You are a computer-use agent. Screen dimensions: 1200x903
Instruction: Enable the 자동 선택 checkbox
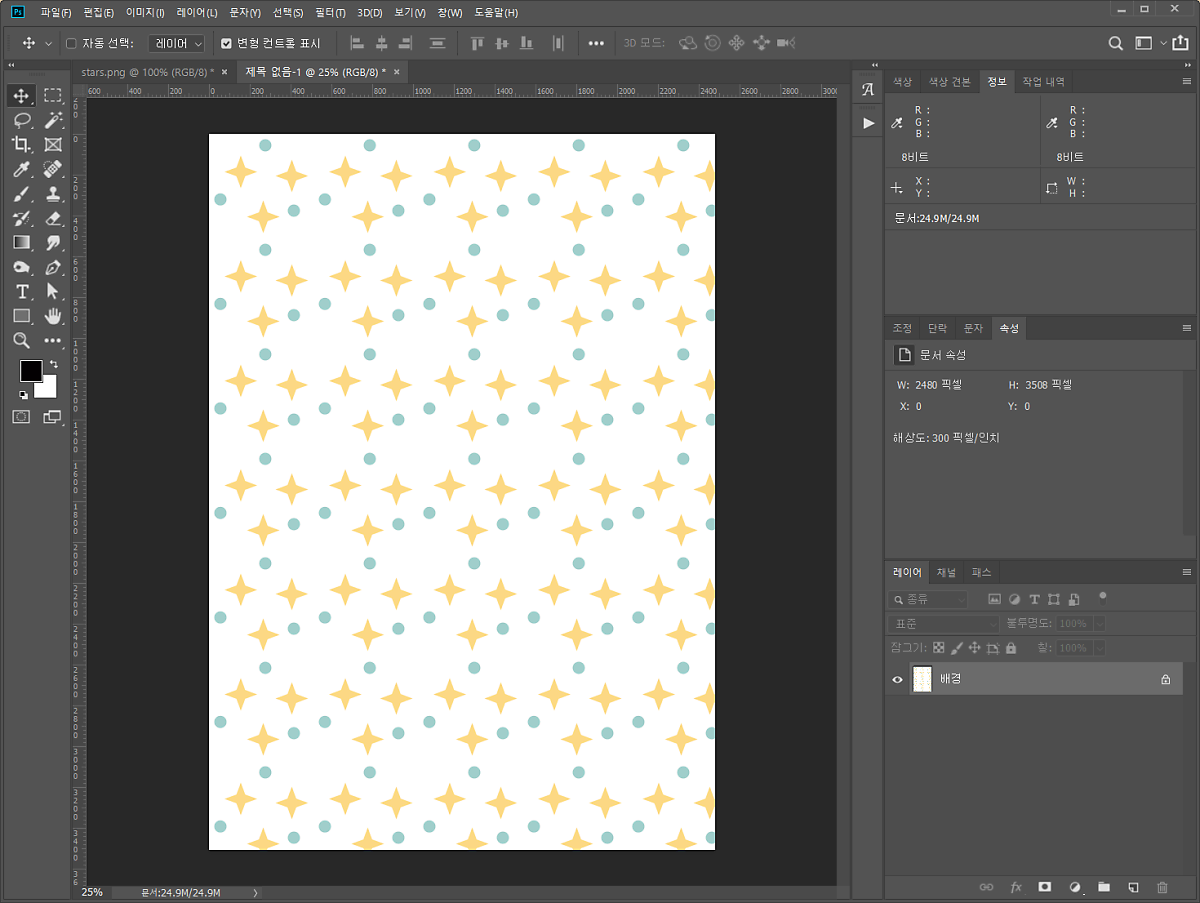(71, 44)
